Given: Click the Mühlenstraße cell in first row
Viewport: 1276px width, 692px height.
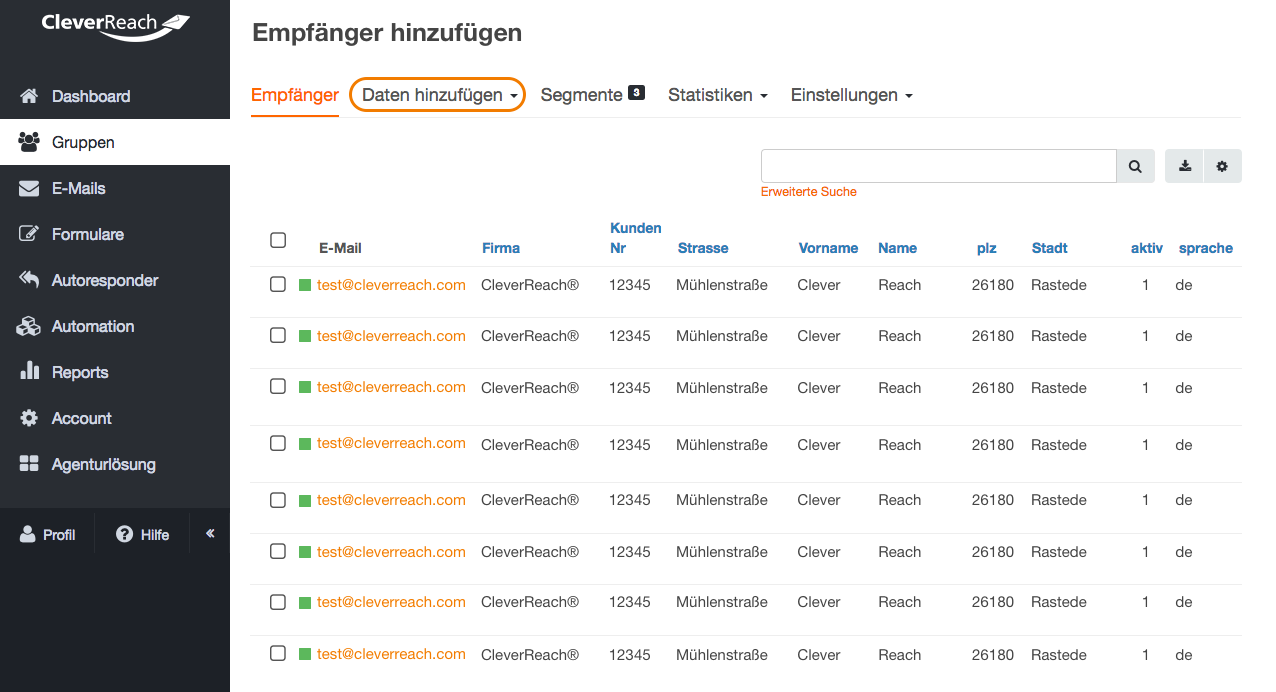Looking at the screenshot, I should (722, 285).
